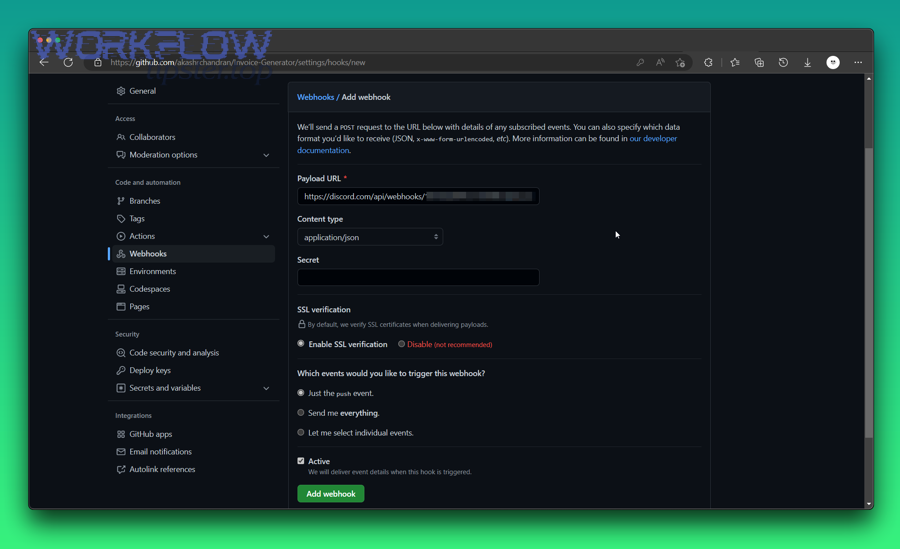Click the General gear icon
Screen dimensions: 900x549
tap(121, 91)
